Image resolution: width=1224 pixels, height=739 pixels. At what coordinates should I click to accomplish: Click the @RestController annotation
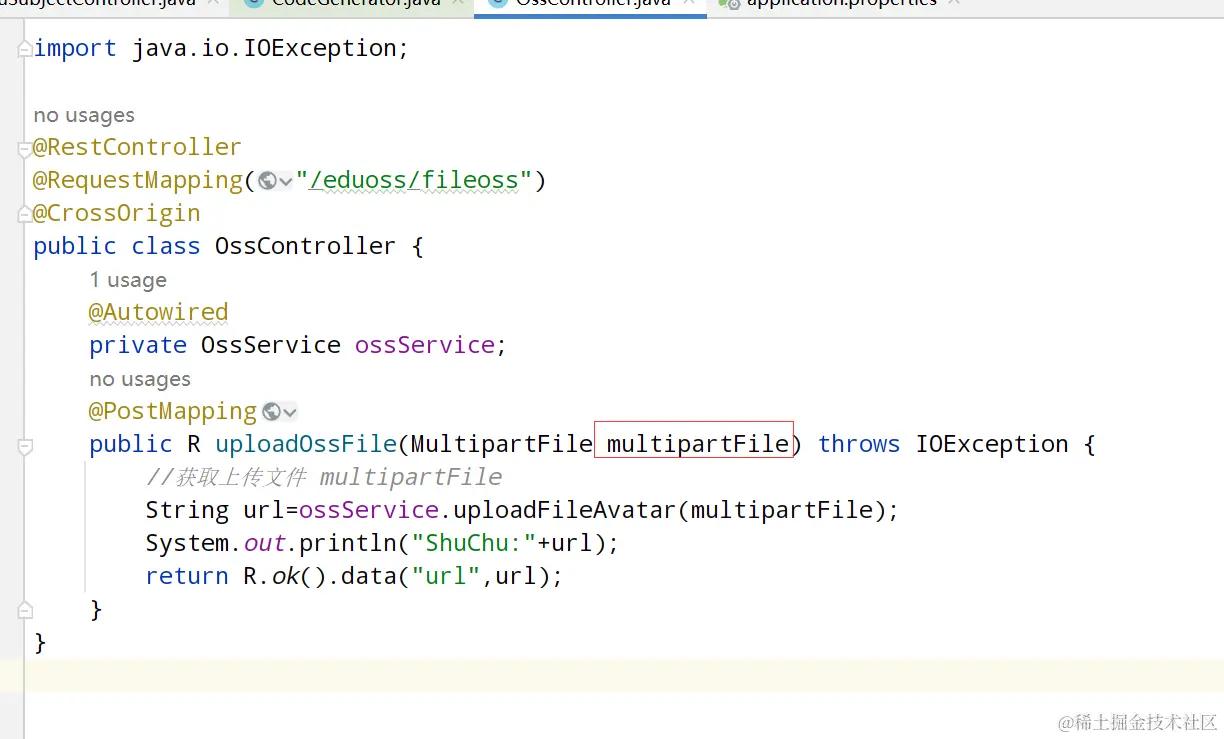137,147
